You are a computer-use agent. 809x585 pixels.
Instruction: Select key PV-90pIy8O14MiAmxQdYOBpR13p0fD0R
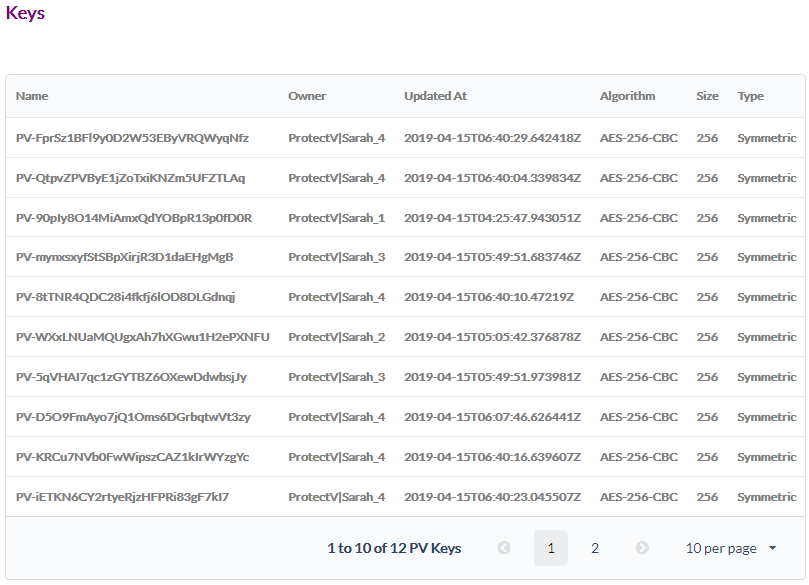pyautogui.click(x=134, y=218)
